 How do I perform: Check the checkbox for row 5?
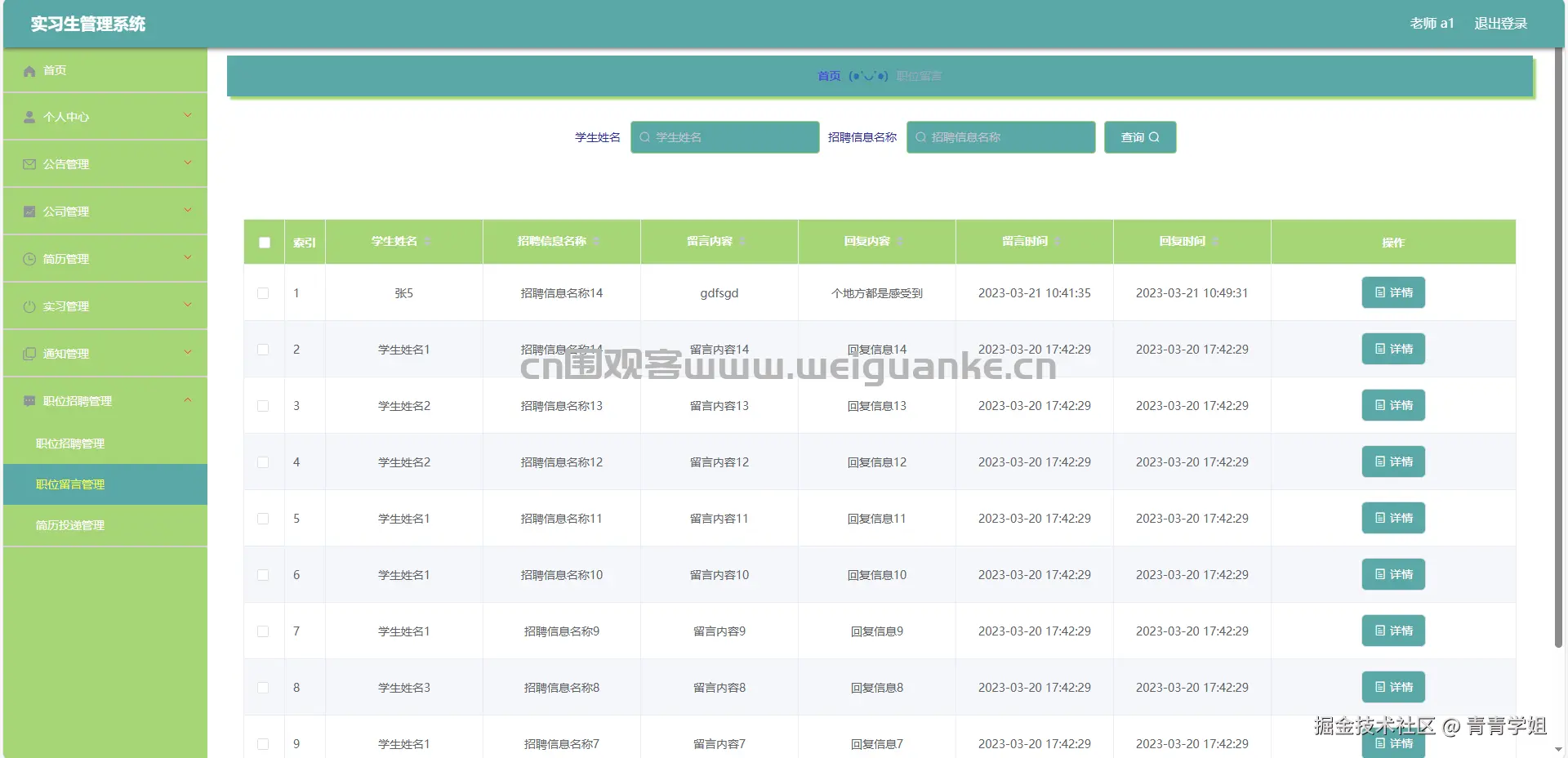pos(263,519)
